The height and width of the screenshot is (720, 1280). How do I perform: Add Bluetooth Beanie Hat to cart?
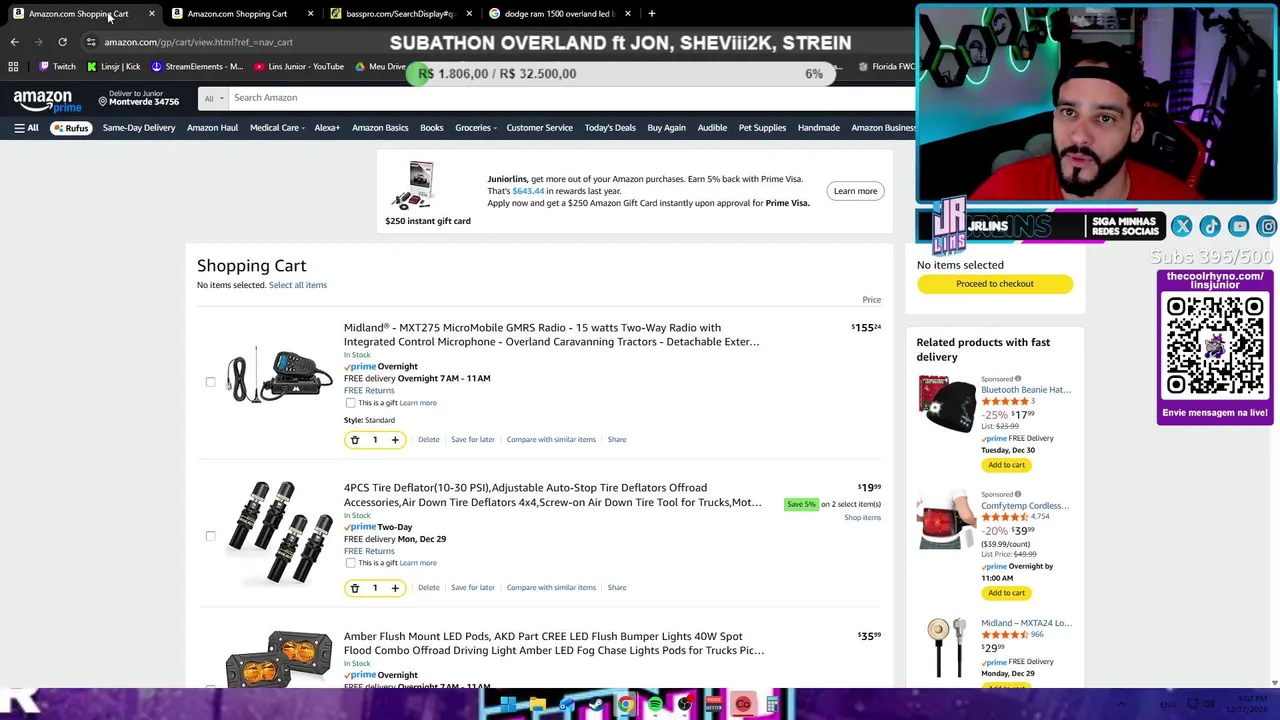(x=1006, y=465)
